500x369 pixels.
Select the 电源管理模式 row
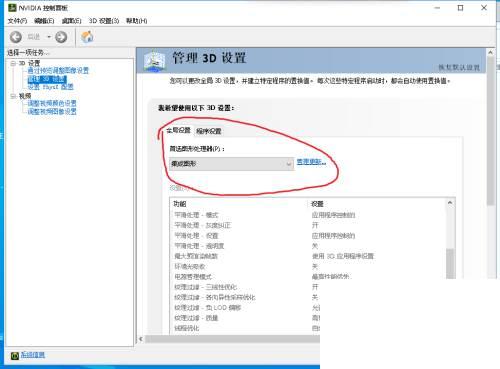coord(308,277)
